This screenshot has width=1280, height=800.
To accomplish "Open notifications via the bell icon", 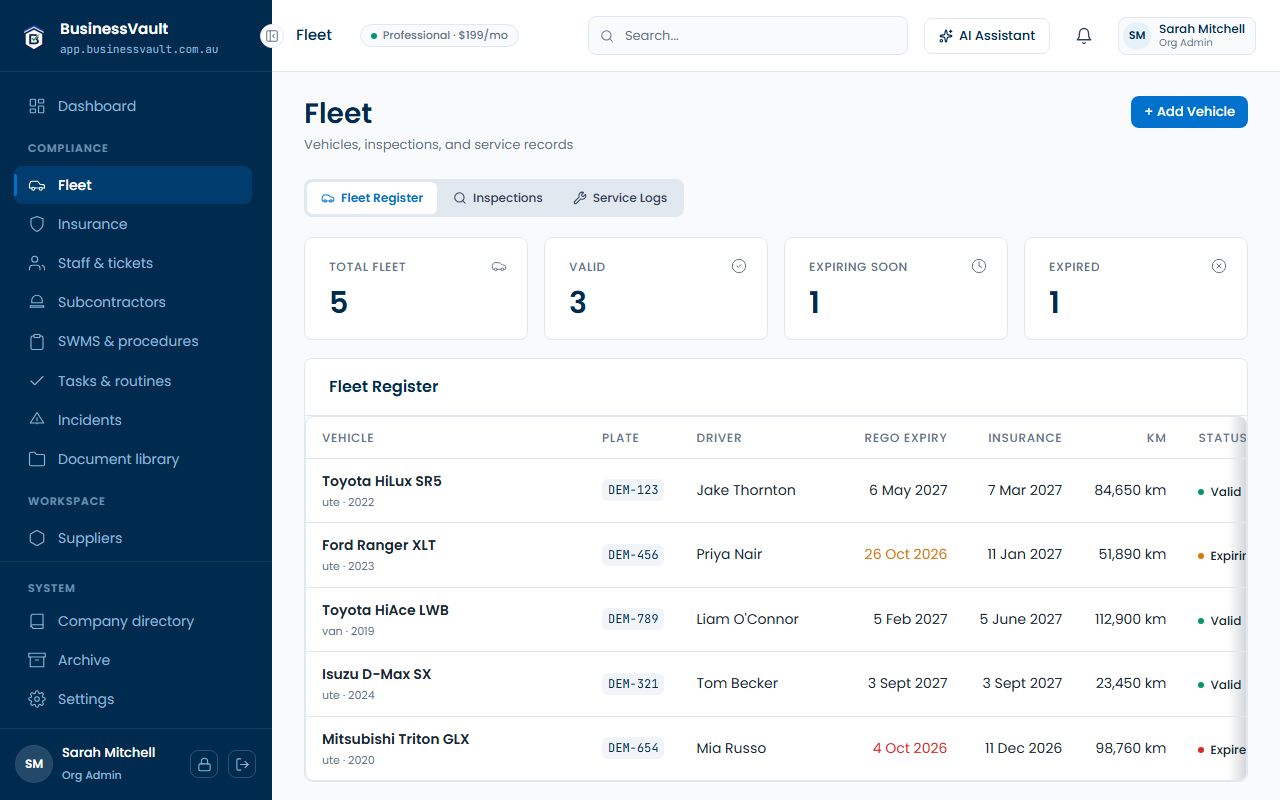I will pos(1084,36).
